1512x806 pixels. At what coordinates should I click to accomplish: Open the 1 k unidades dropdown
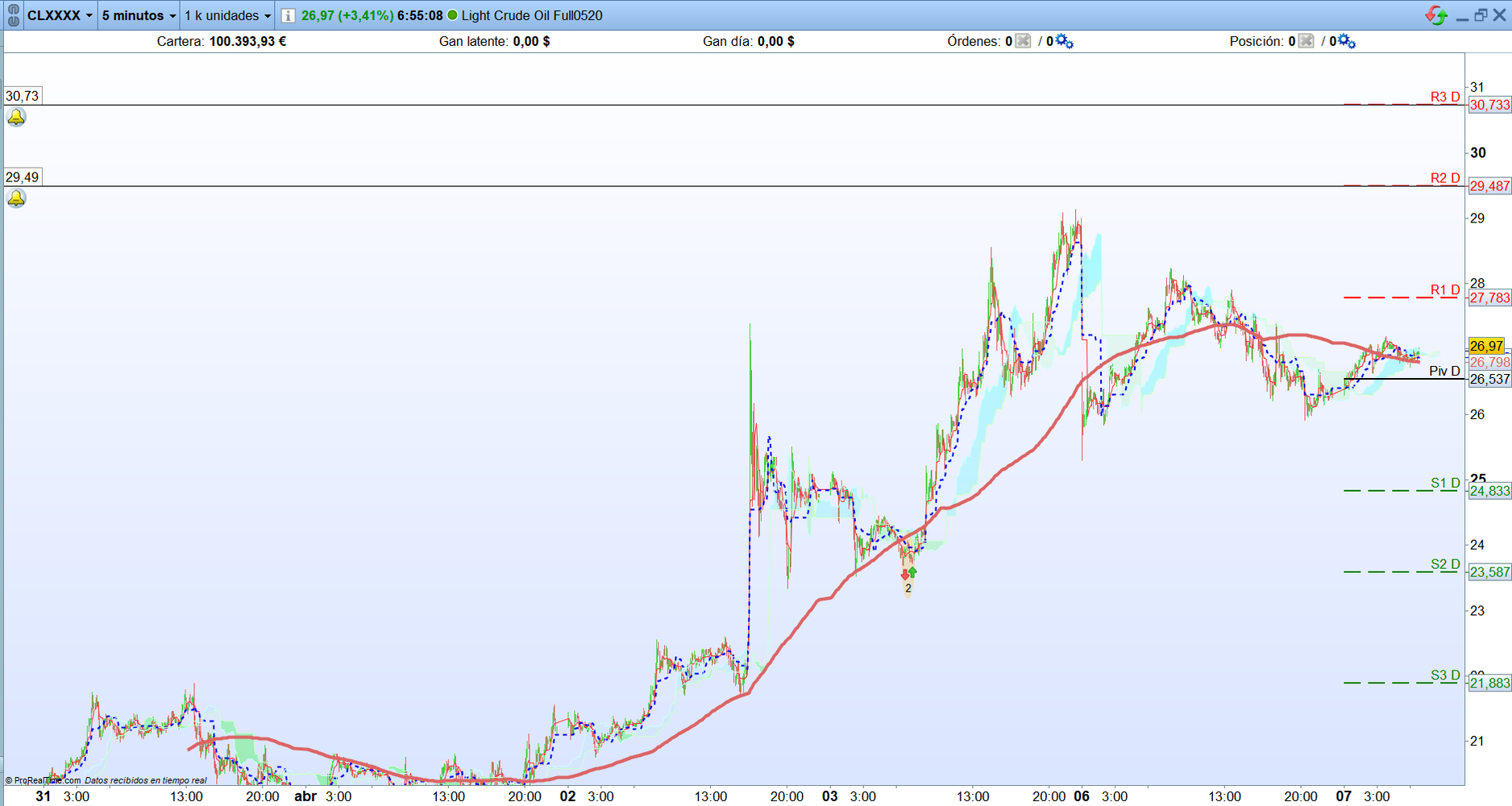(x=227, y=15)
